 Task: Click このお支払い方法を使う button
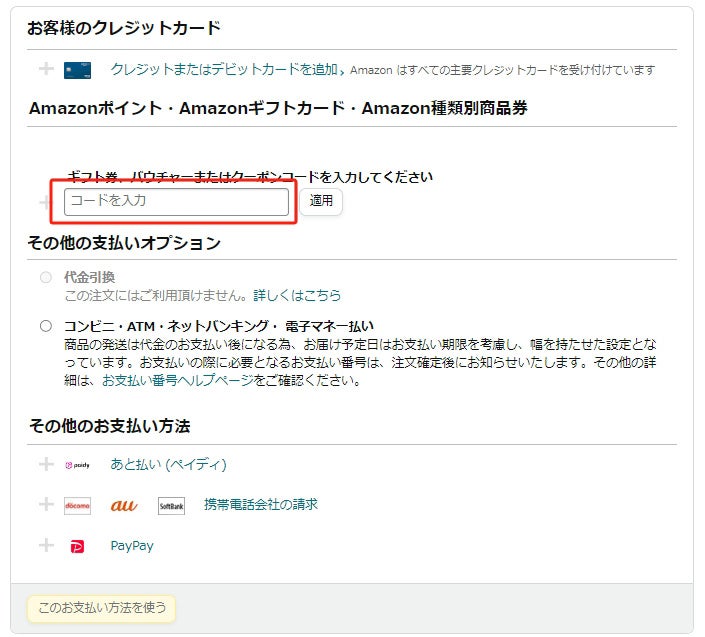pyautogui.click(x=102, y=608)
